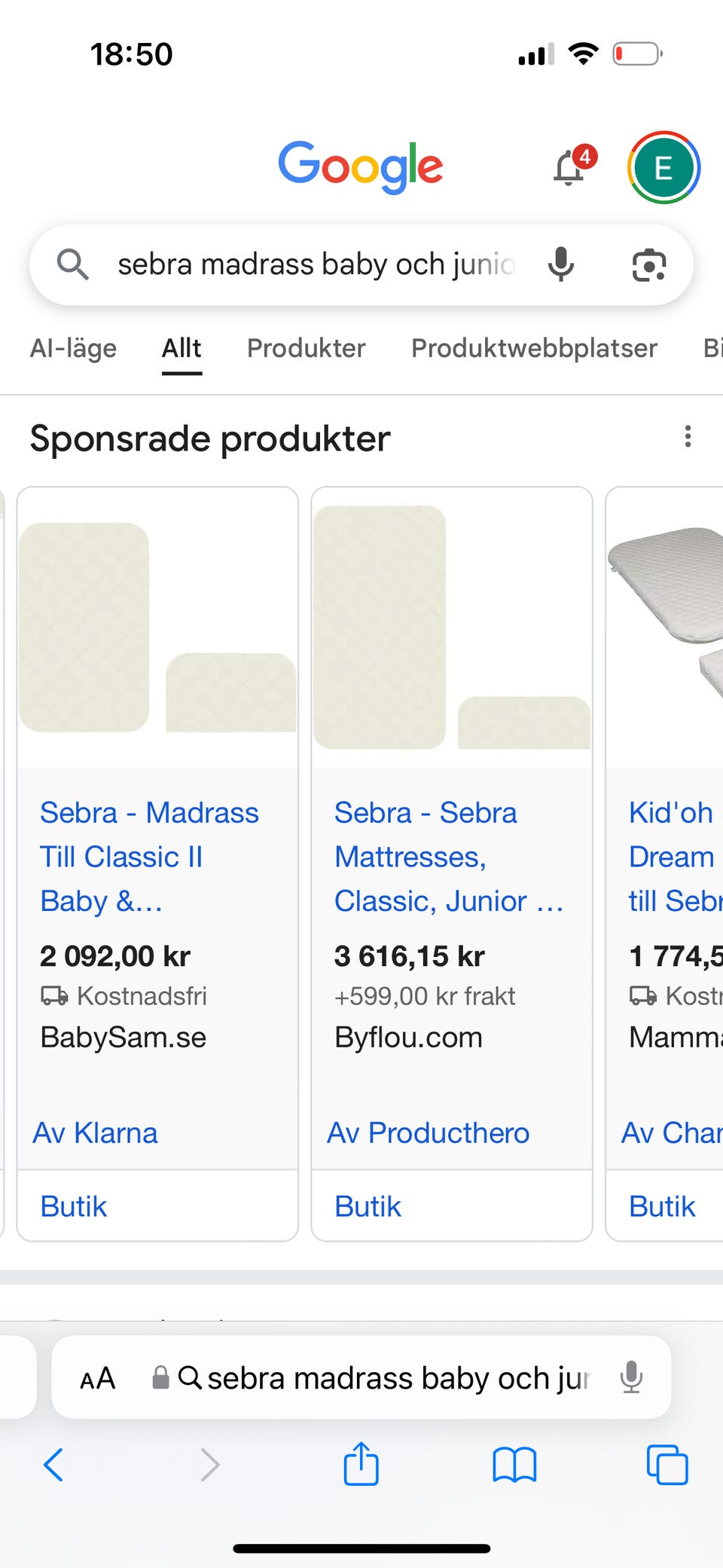Tap the magnifier icon in Google search box
723x1568 pixels.
click(x=73, y=264)
